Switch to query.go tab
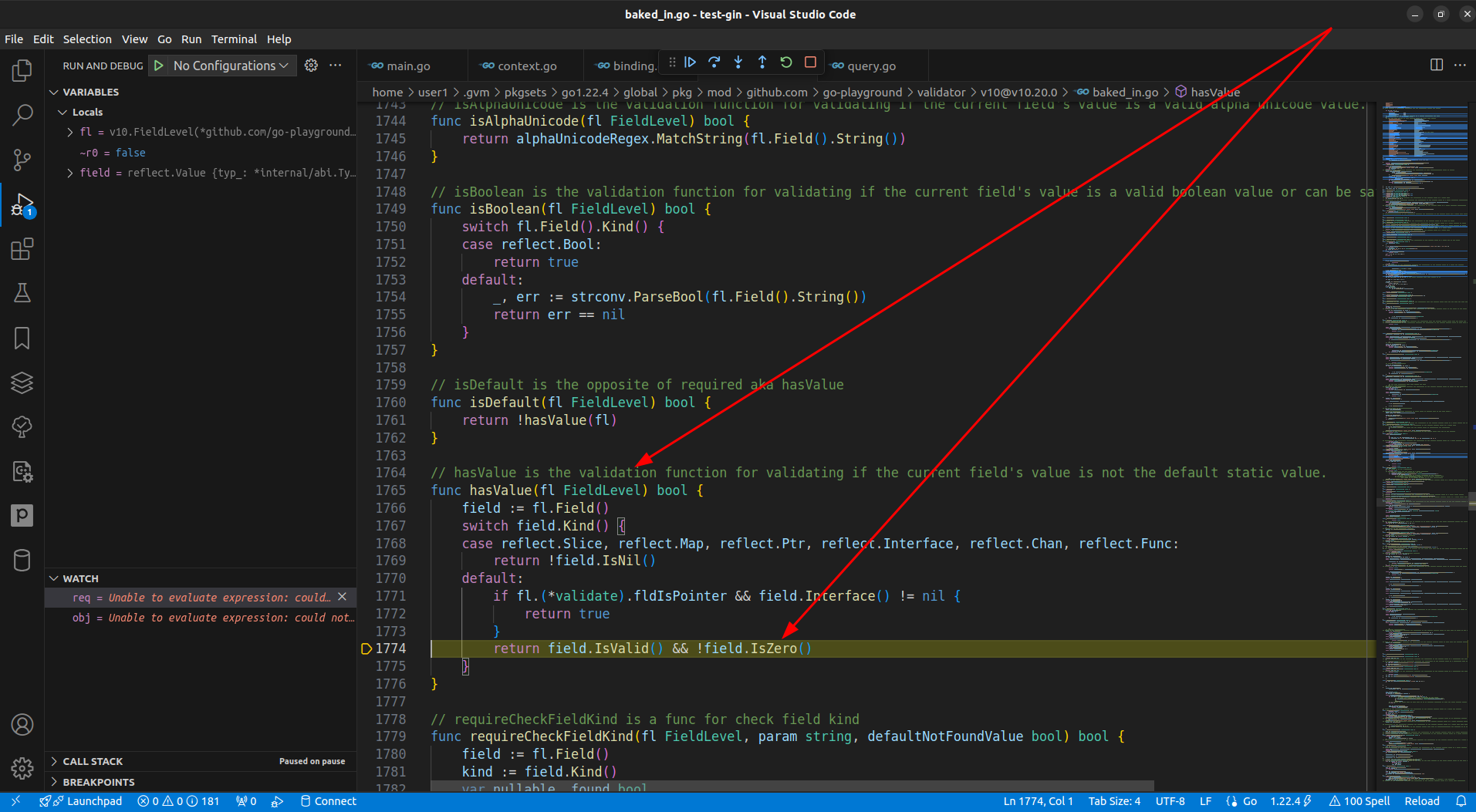The image size is (1476, 812). 872,66
